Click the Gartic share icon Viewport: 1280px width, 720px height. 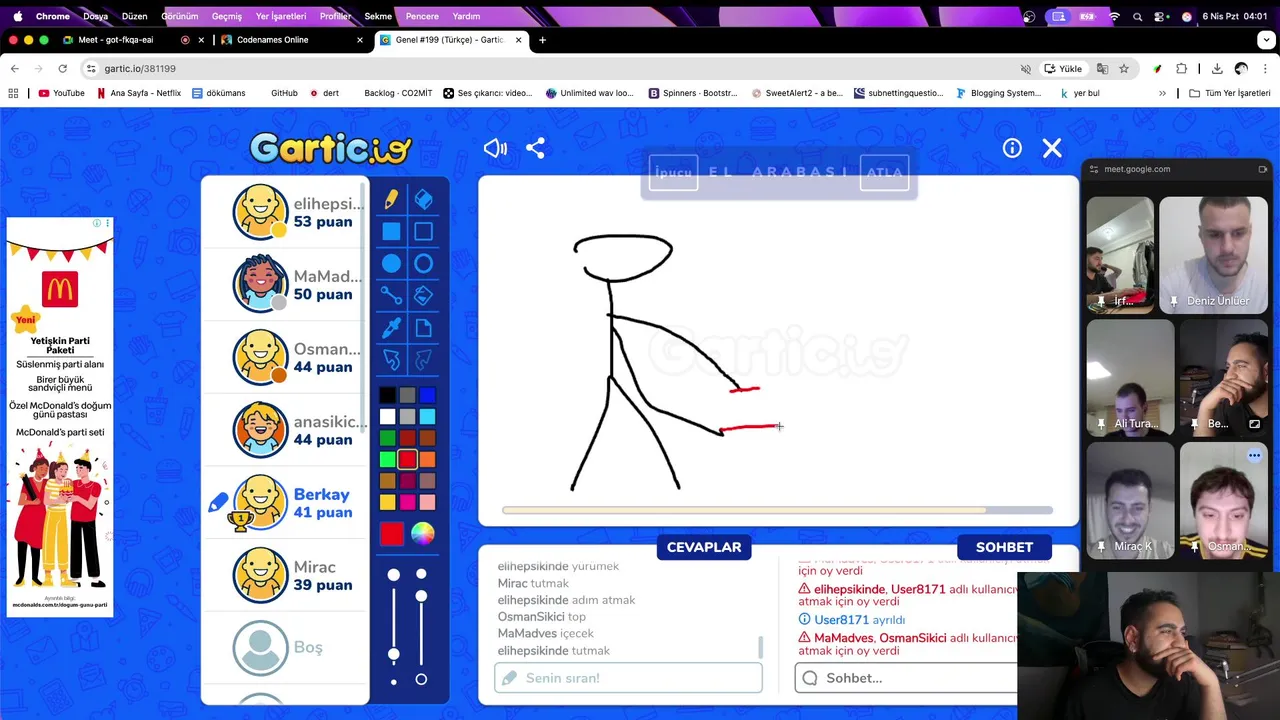(535, 148)
